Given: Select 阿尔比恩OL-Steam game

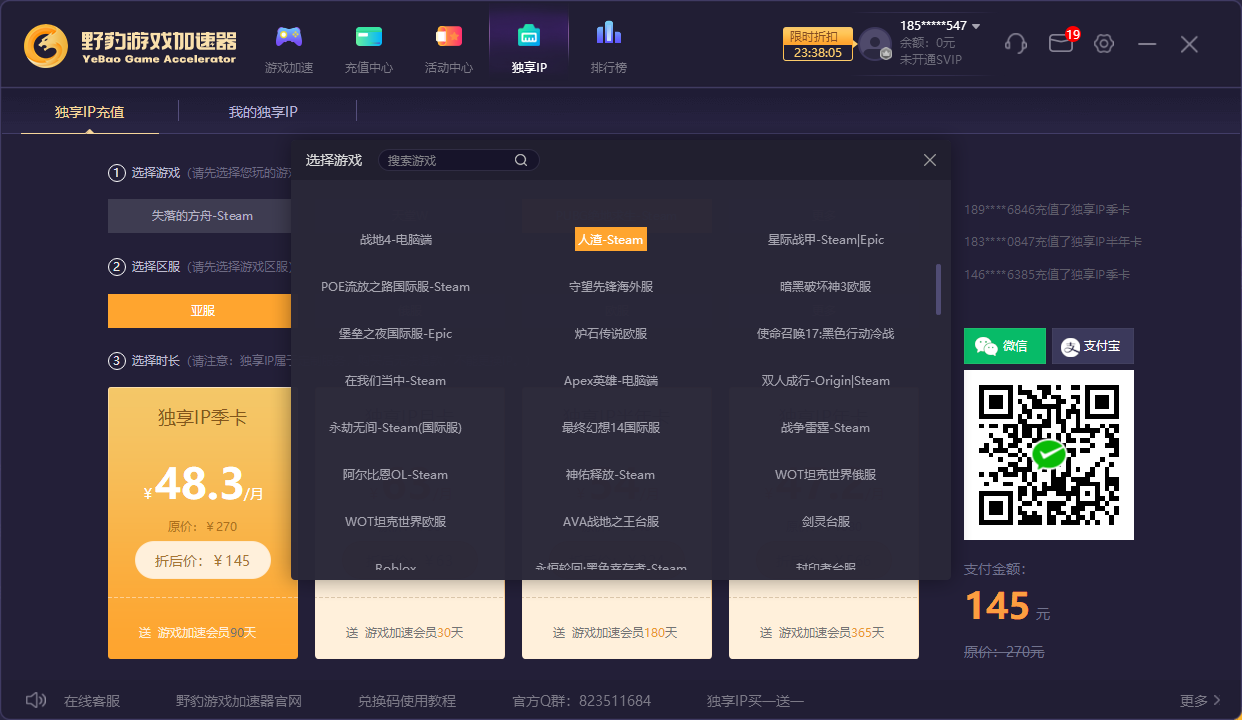Looking at the screenshot, I should click(x=396, y=475).
